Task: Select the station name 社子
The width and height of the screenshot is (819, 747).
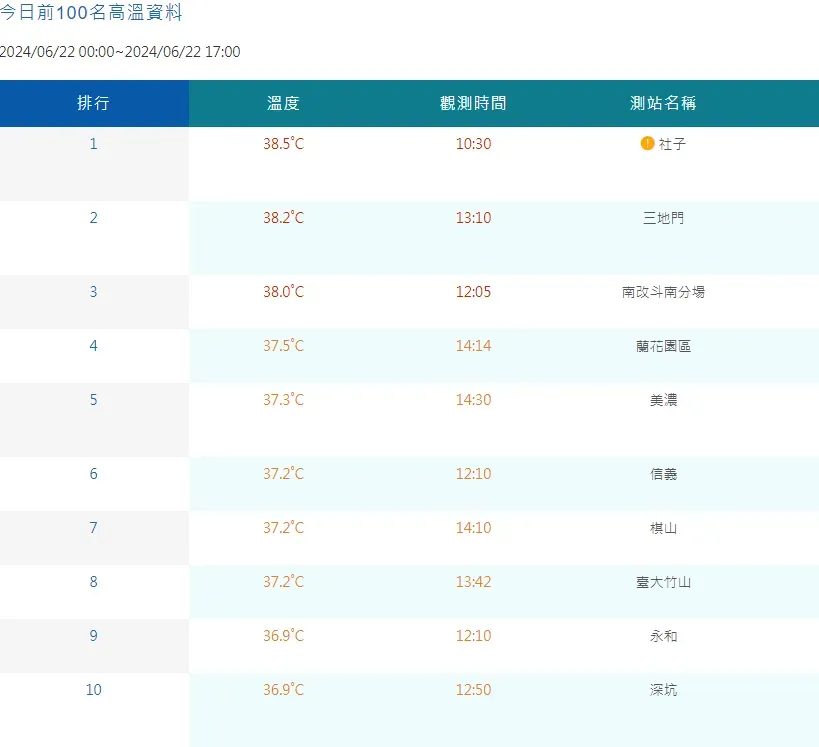Action: pos(672,144)
